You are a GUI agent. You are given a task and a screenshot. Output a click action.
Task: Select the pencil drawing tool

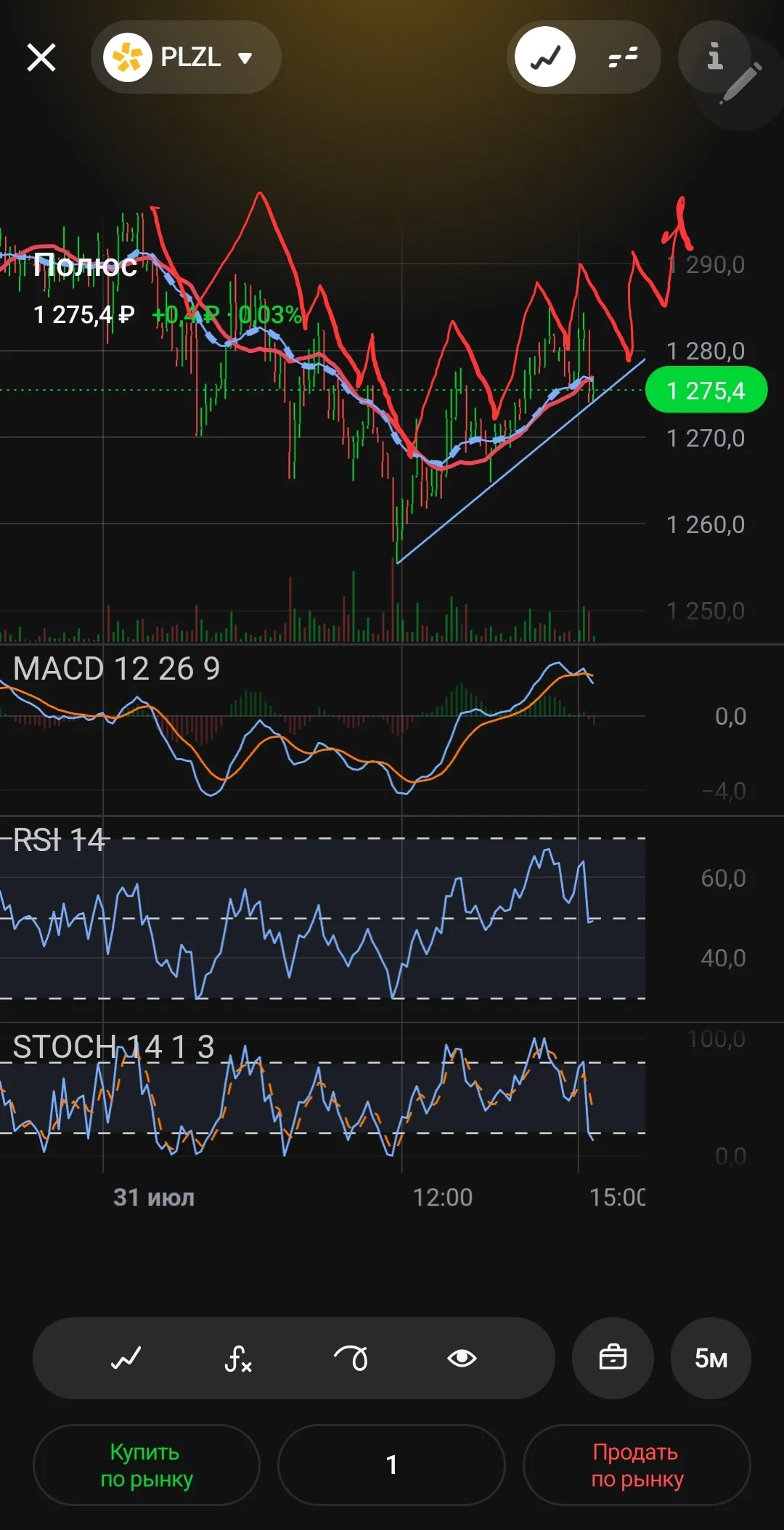742,84
